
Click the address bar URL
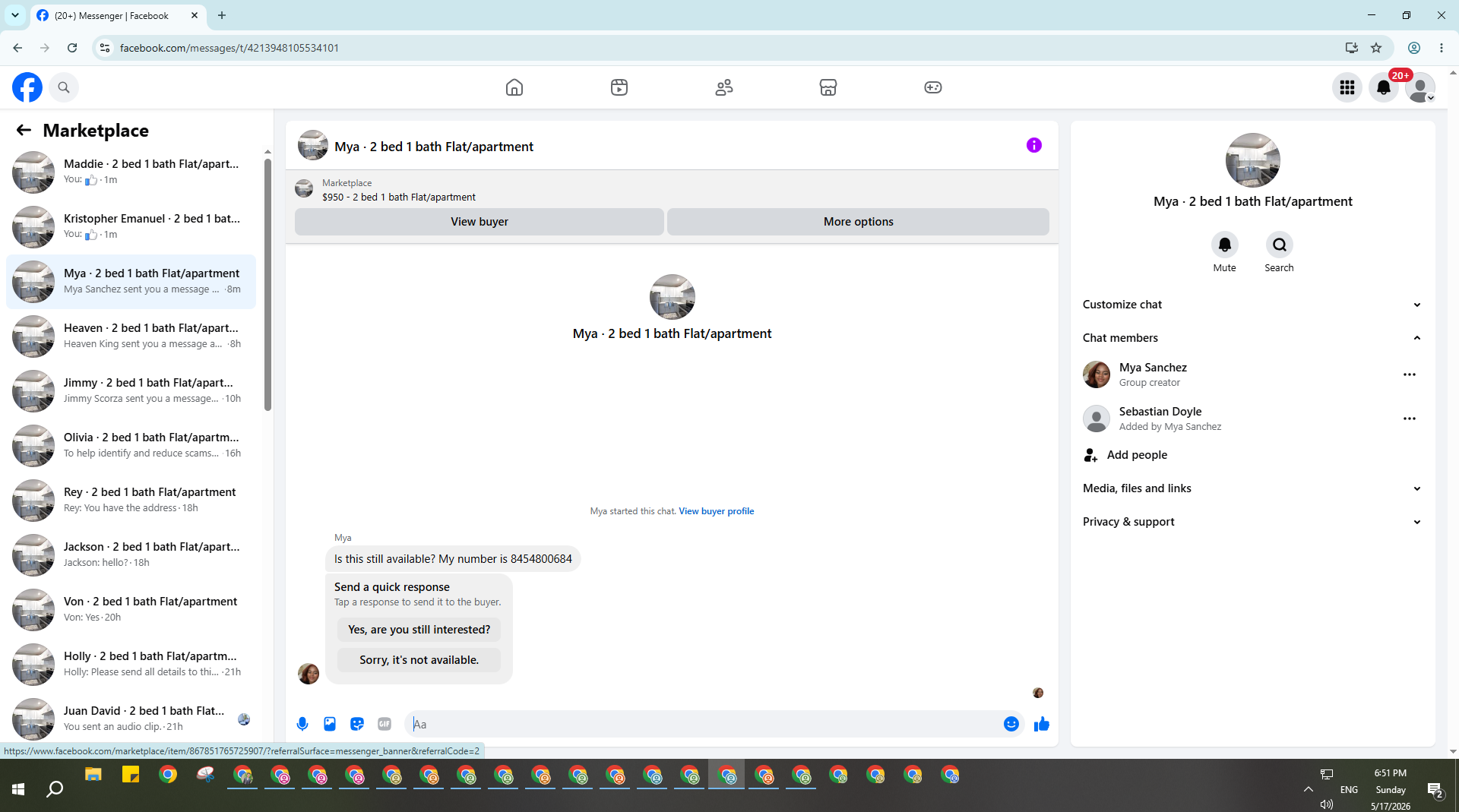[x=229, y=48]
